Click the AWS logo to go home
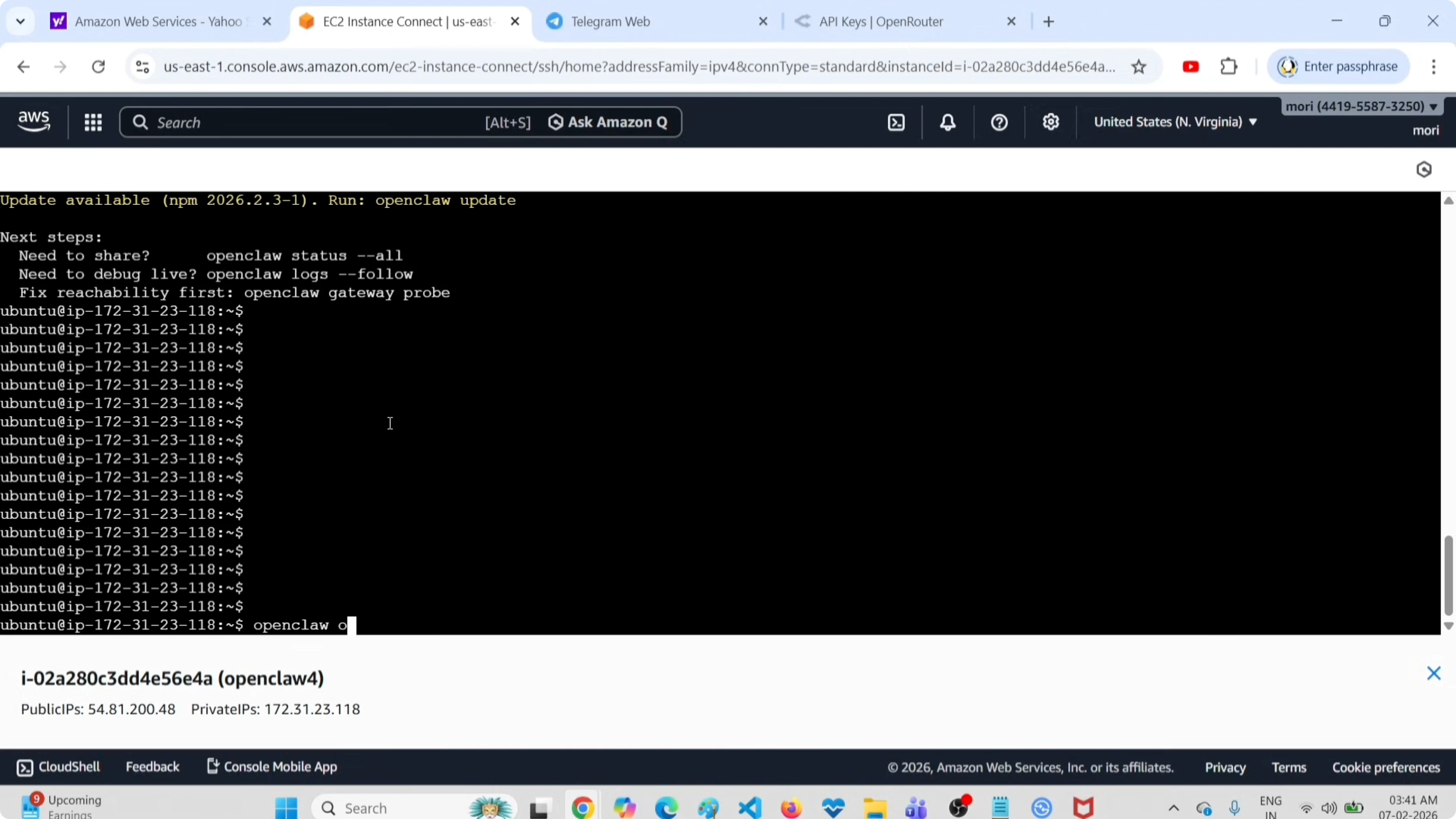Image resolution: width=1456 pixels, height=819 pixels. point(33,121)
